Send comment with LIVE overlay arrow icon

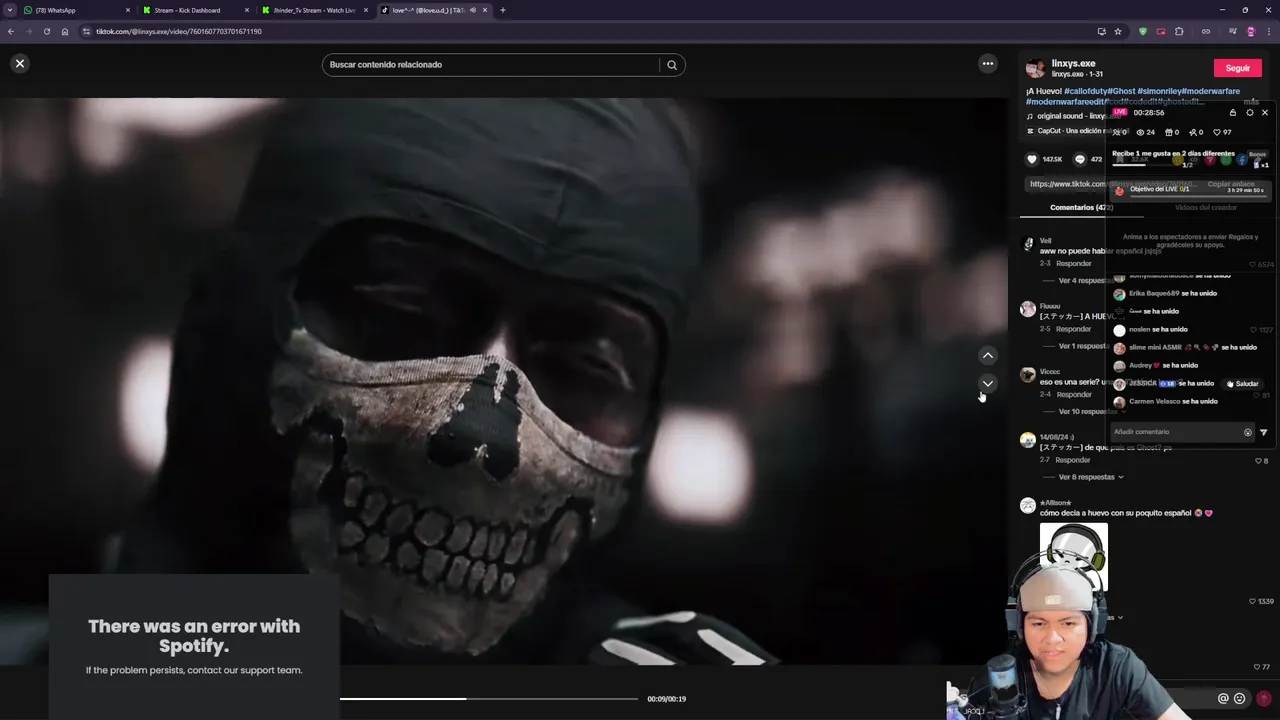point(1264,432)
